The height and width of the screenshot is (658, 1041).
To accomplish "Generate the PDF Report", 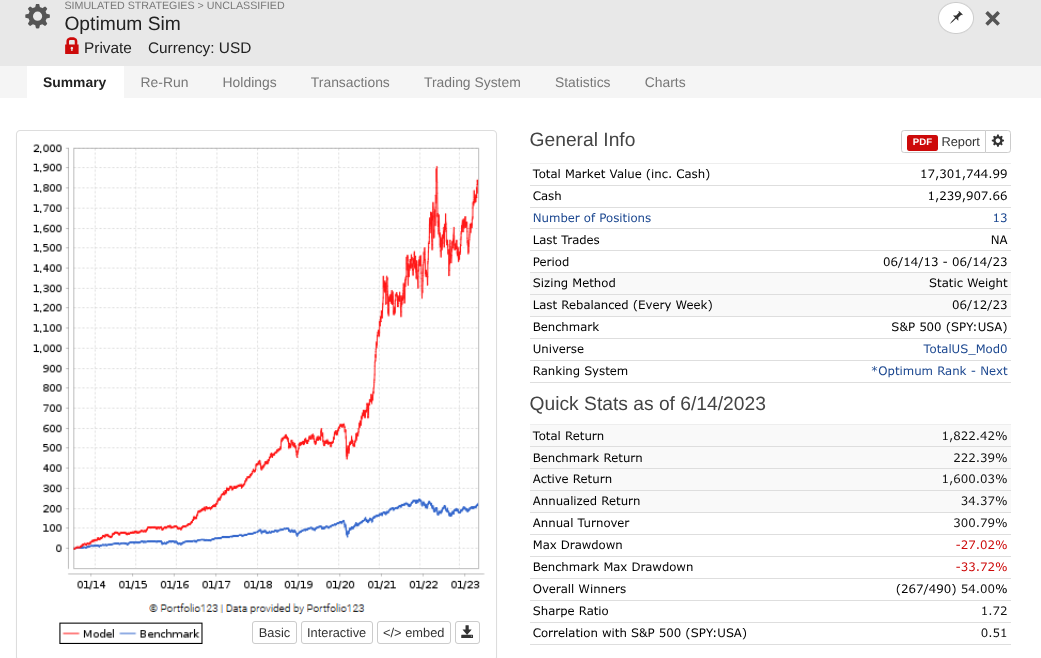I will click(943, 141).
